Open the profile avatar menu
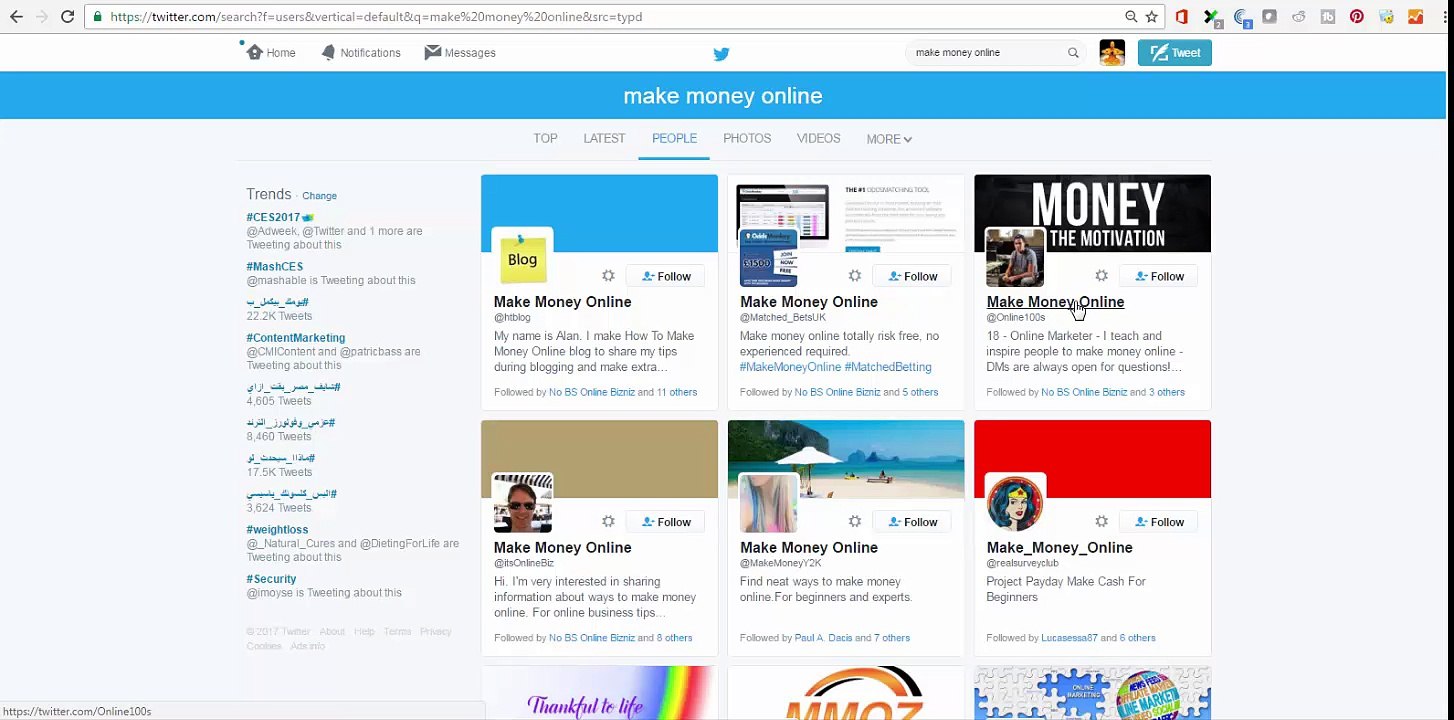 tap(1112, 53)
